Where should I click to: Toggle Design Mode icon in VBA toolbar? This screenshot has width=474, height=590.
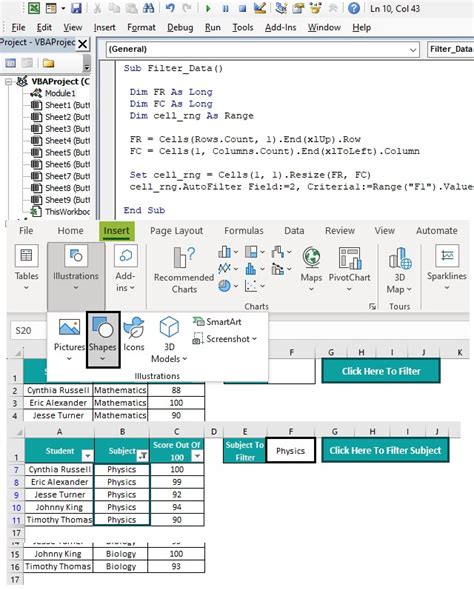click(x=260, y=8)
